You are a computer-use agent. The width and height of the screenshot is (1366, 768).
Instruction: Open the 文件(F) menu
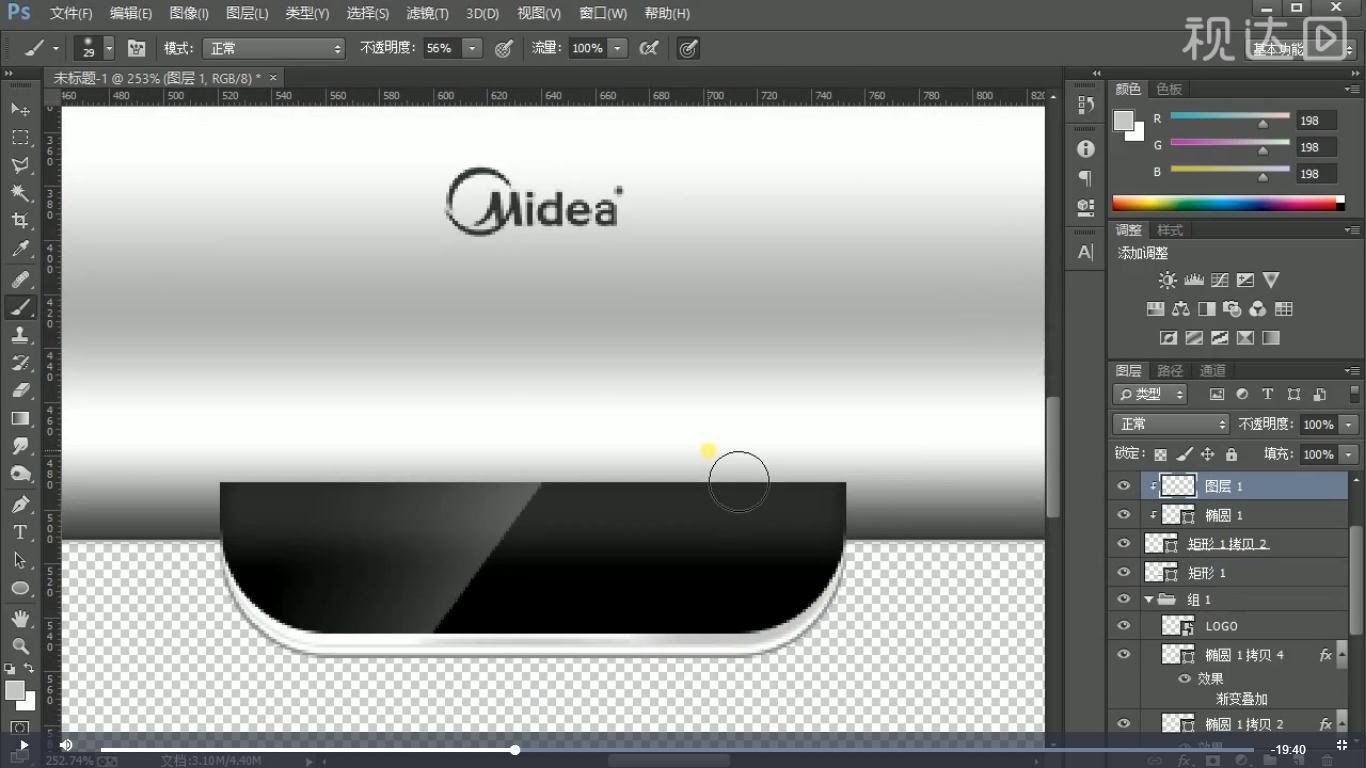point(71,13)
